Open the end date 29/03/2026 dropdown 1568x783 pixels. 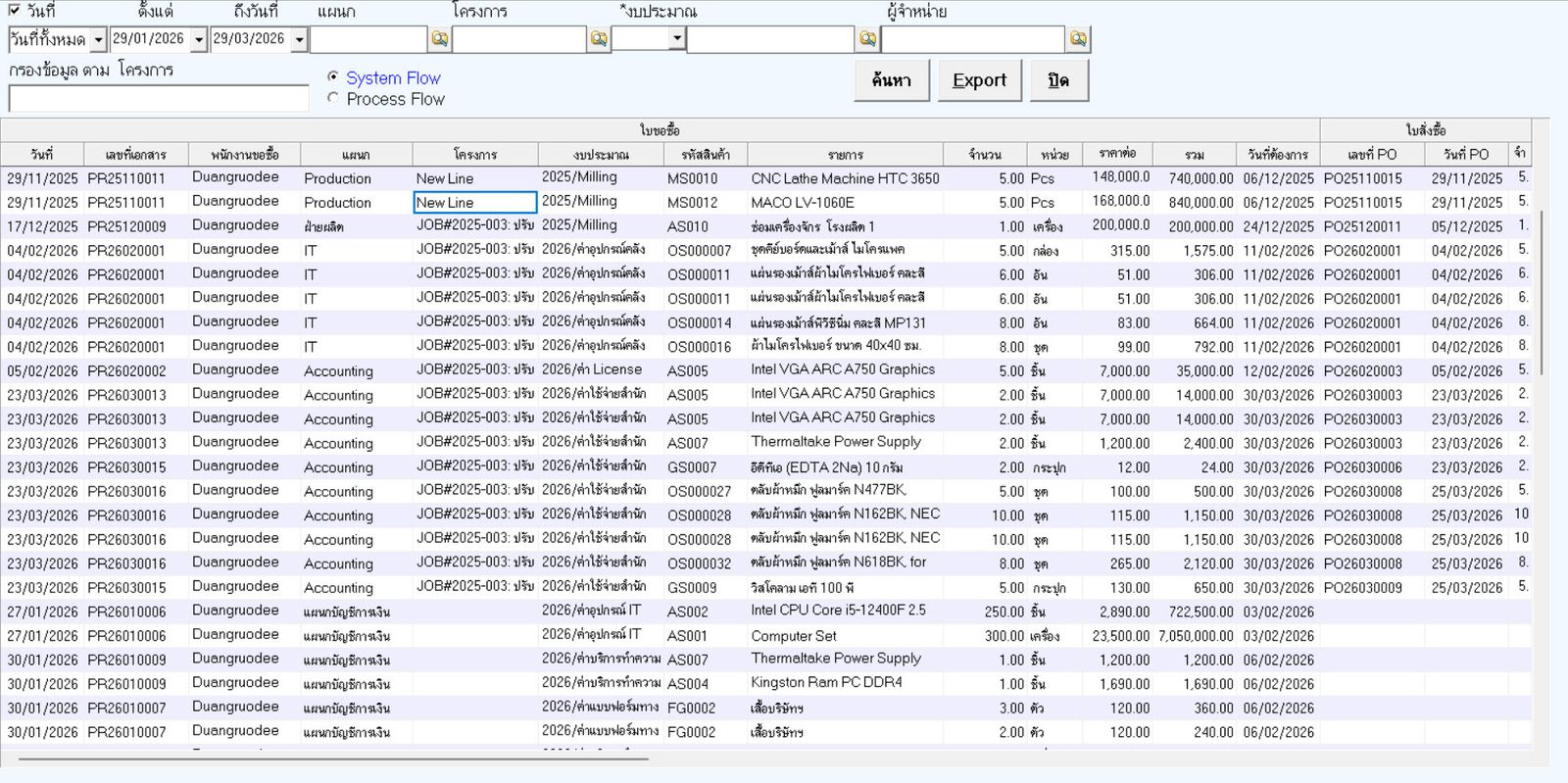pos(299,40)
